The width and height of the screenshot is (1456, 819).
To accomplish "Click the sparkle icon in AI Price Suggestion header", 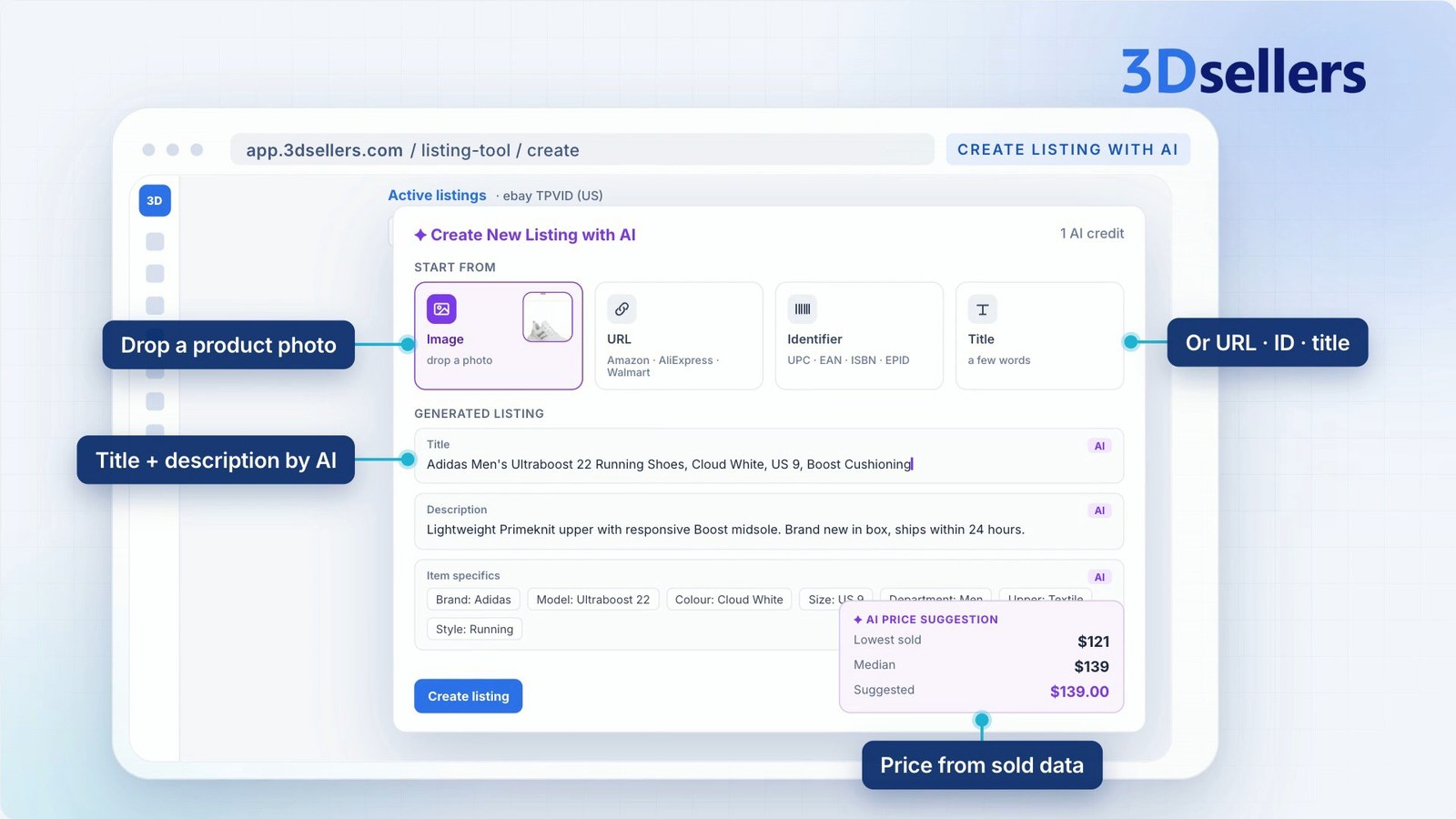I will [x=858, y=620].
